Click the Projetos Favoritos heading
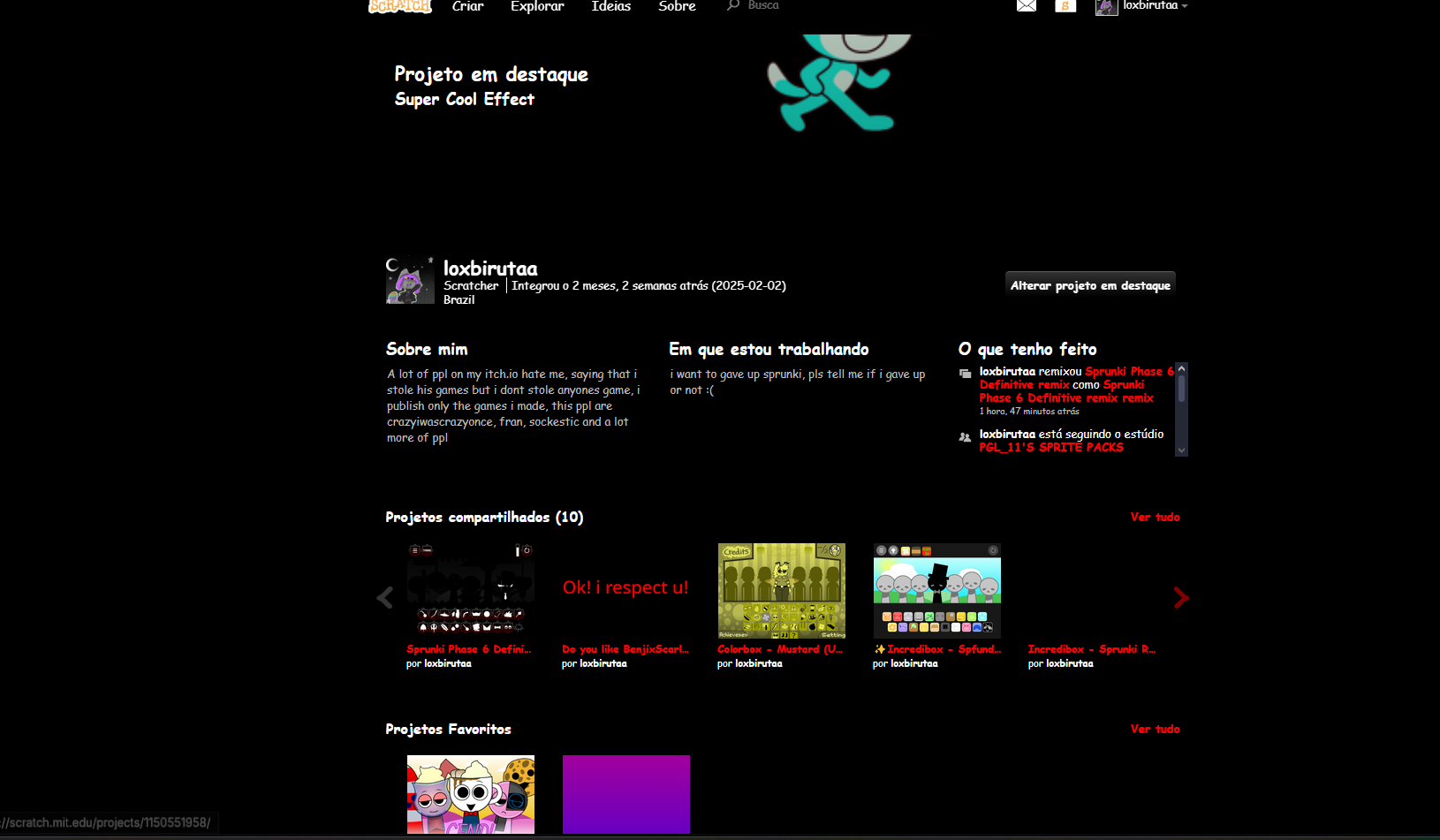Image resolution: width=1440 pixels, height=840 pixels. coord(448,730)
